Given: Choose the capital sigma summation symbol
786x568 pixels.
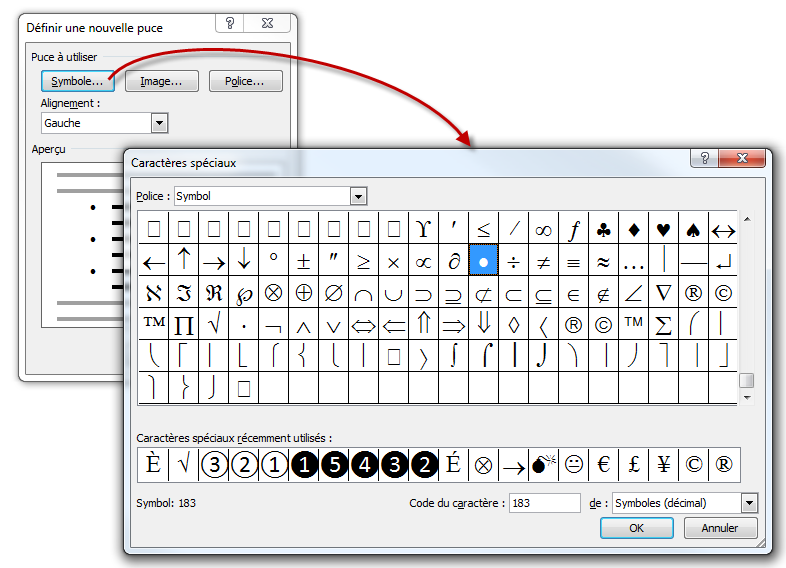Looking at the screenshot, I should (x=663, y=324).
